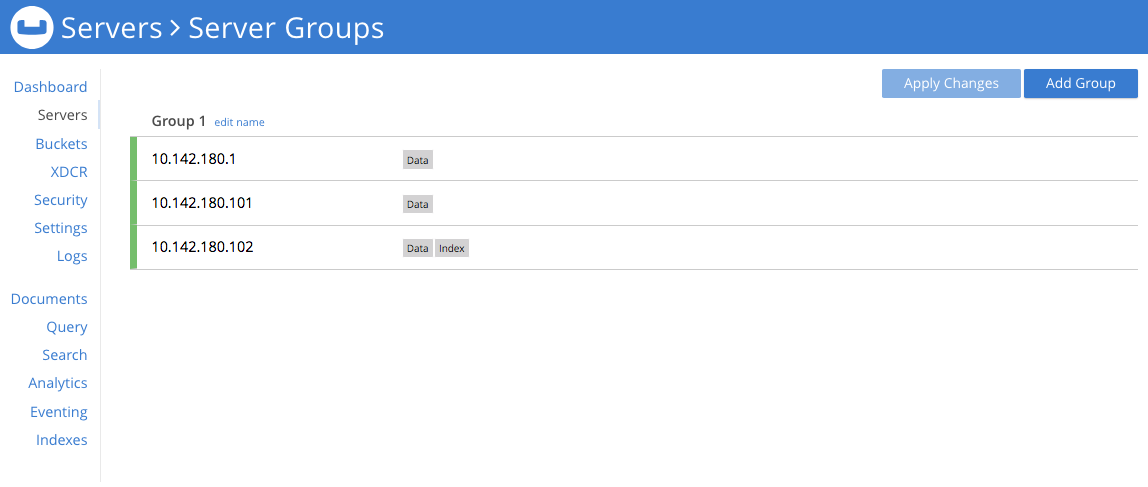Click the edit name link for Group 1
Image resolution: width=1148 pixels, height=487 pixels.
pyautogui.click(x=239, y=122)
